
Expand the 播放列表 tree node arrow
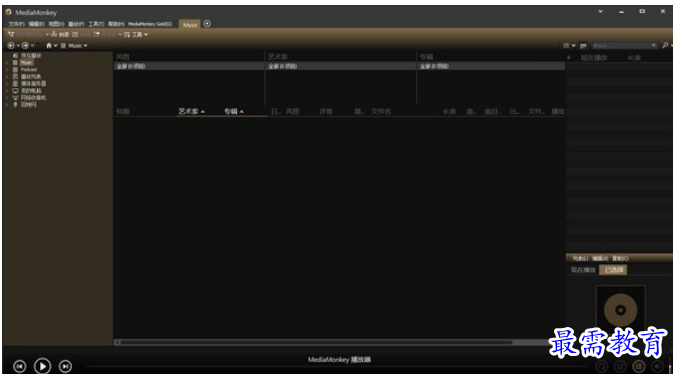coord(7,76)
